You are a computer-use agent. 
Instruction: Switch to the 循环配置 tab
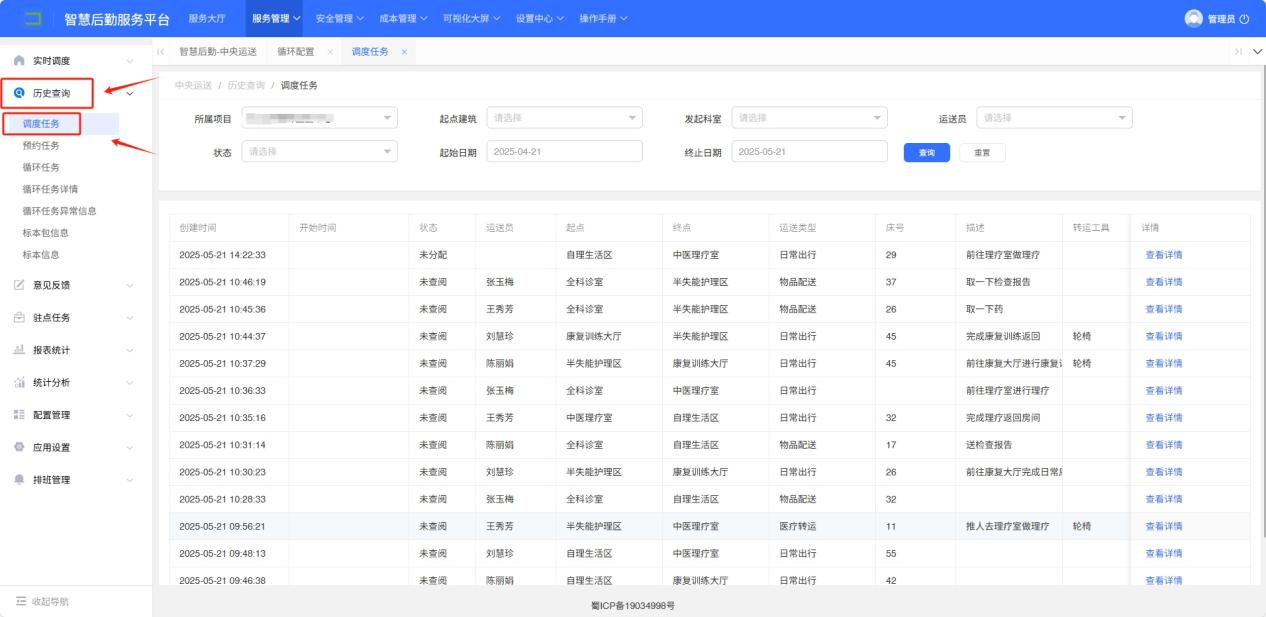[295, 52]
